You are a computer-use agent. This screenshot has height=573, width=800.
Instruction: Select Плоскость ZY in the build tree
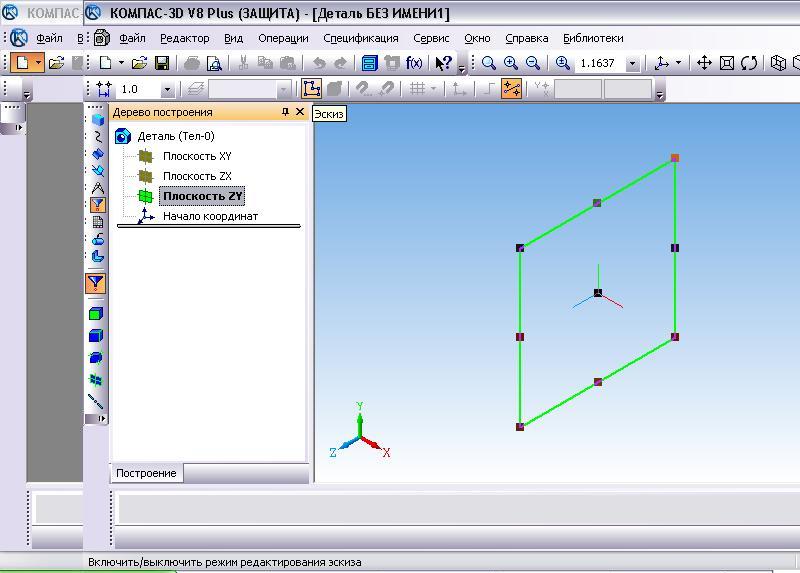point(203,196)
